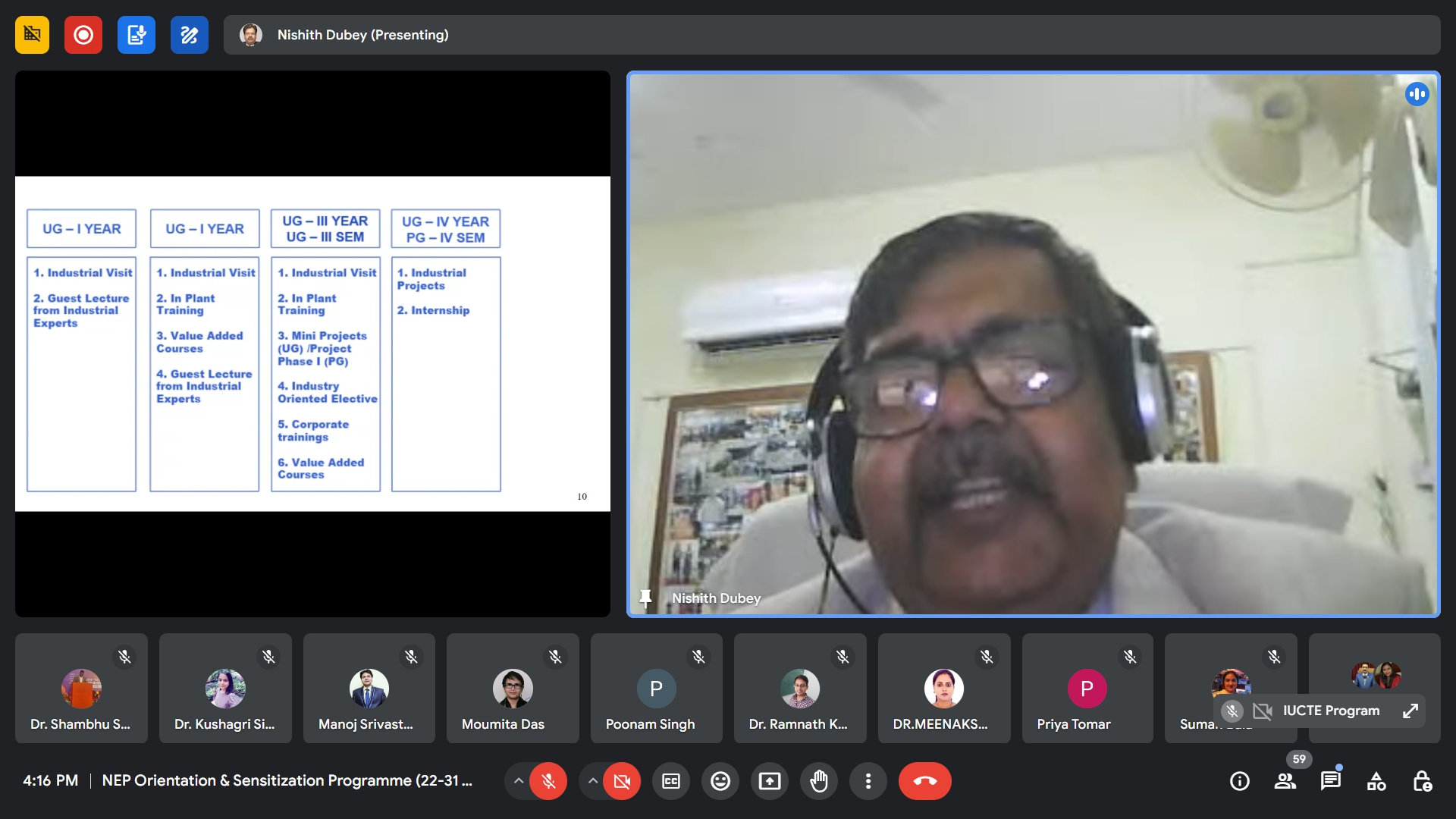Open the blue annotation pen icon
This screenshot has width=1456, height=819.
190,35
